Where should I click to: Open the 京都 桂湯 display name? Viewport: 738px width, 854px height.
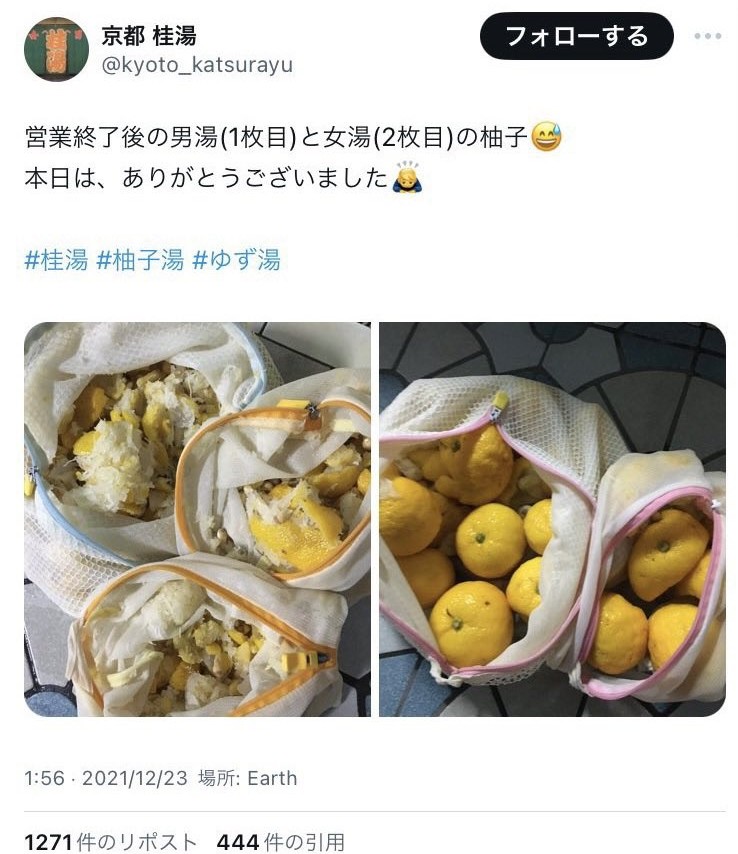tap(149, 36)
